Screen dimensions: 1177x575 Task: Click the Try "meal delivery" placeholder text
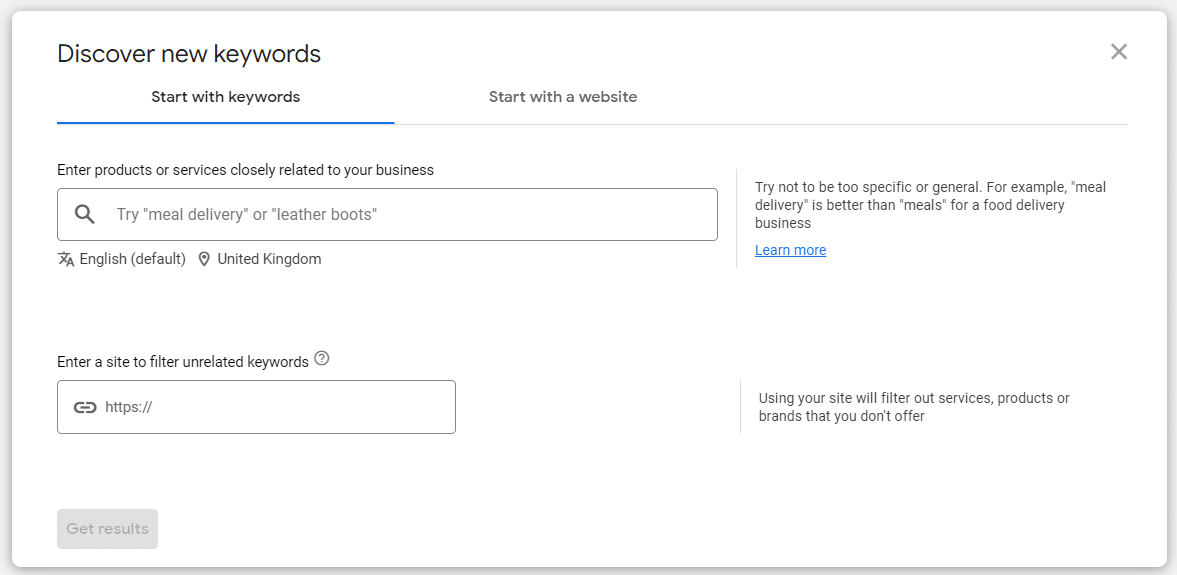[x=247, y=214]
